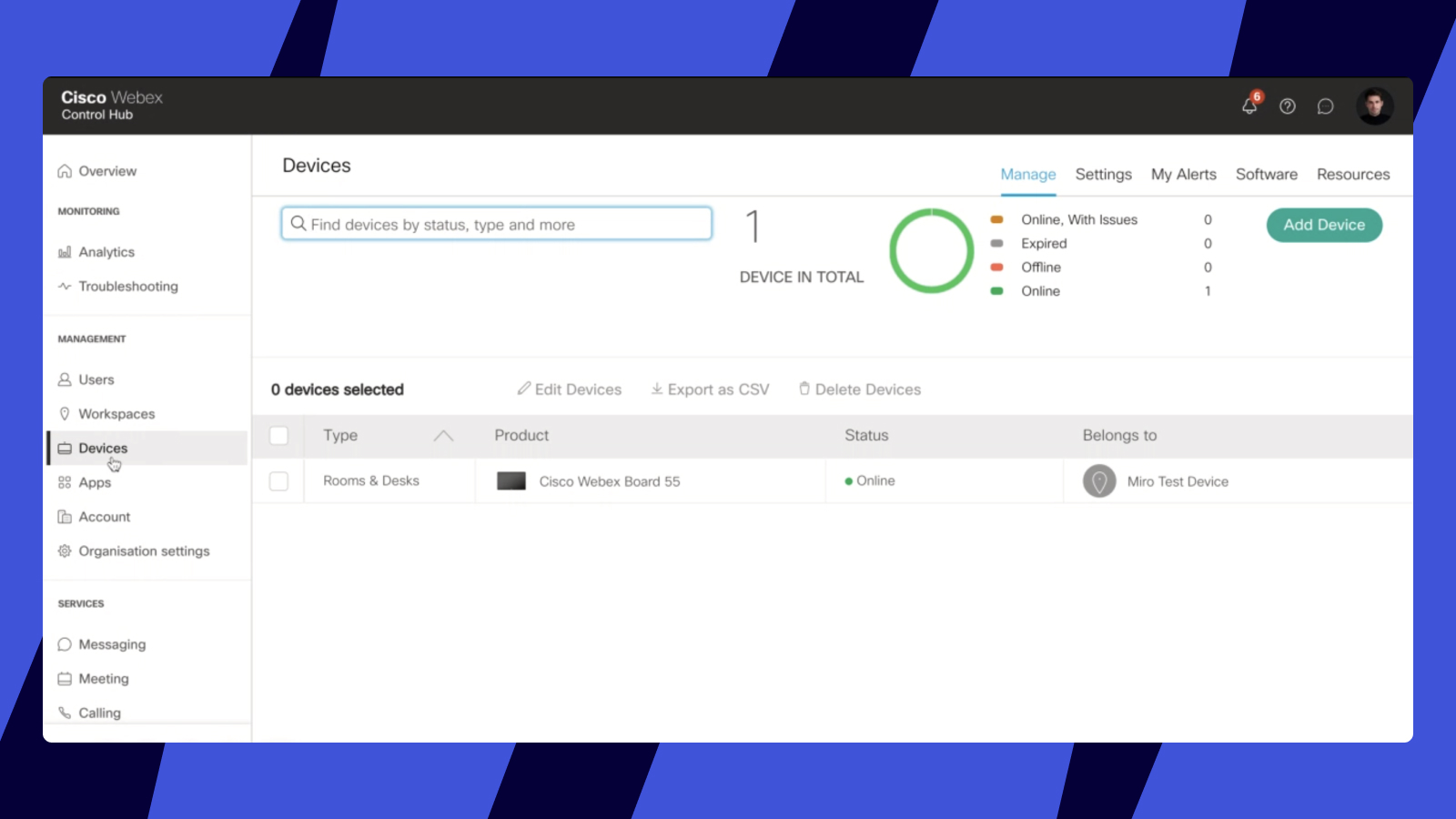Click the search magnifier icon
1456x819 pixels.
(298, 223)
